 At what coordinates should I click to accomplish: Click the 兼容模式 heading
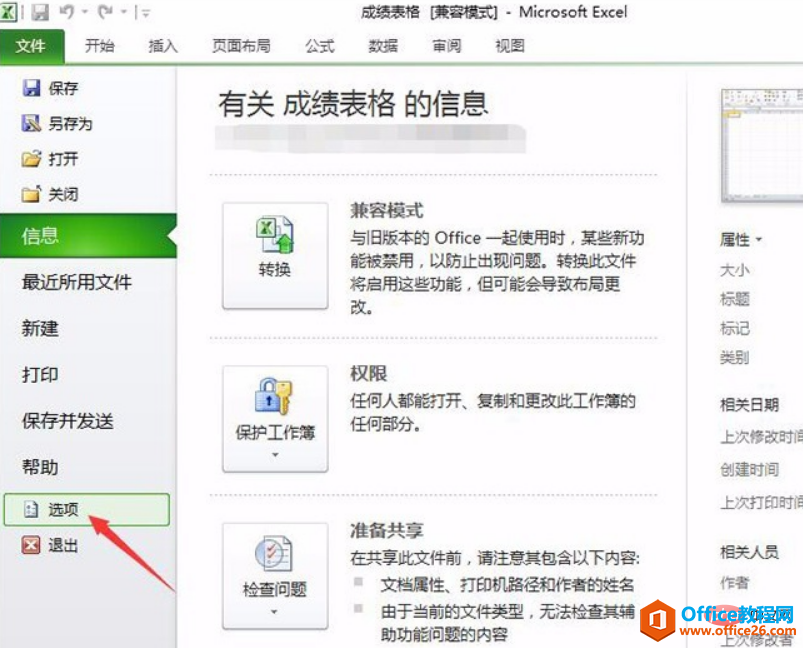coord(387,211)
